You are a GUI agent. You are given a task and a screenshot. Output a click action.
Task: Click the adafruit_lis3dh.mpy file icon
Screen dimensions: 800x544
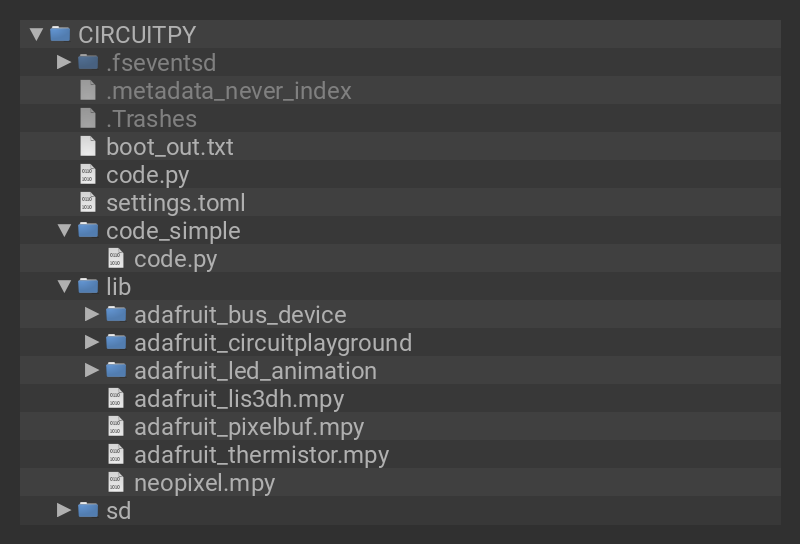coord(116,398)
